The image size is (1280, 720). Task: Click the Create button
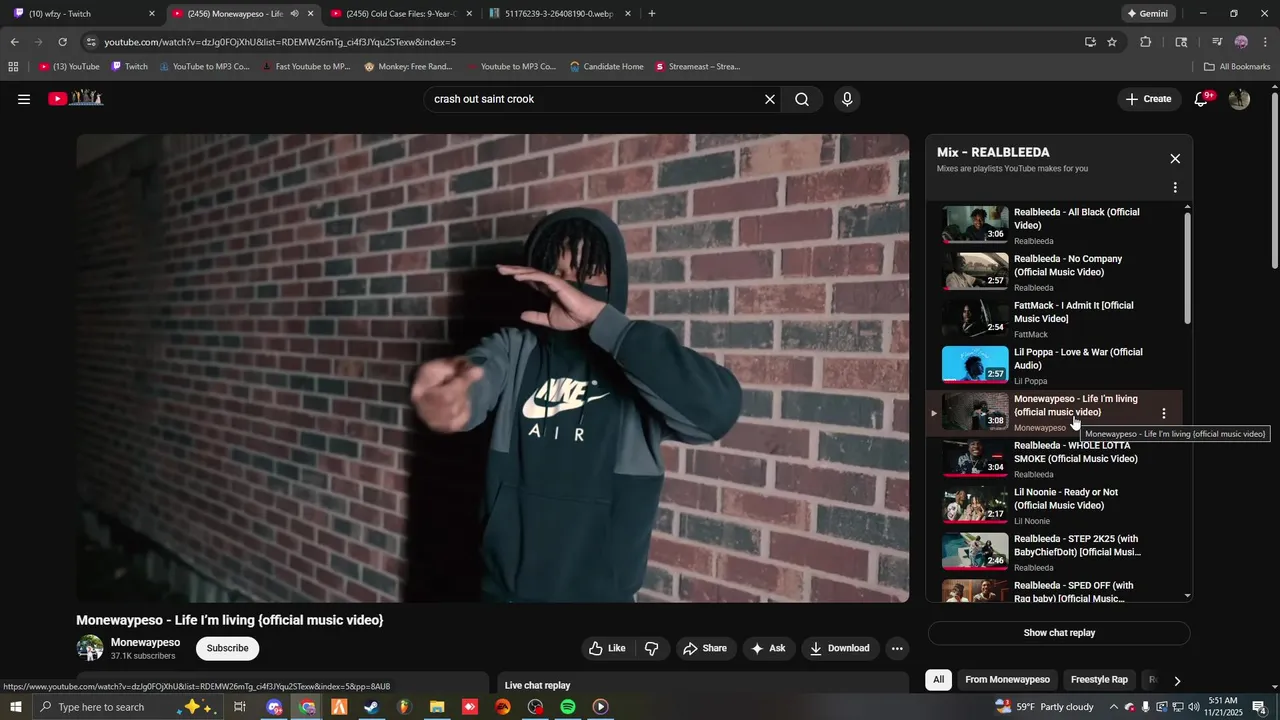1147,99
